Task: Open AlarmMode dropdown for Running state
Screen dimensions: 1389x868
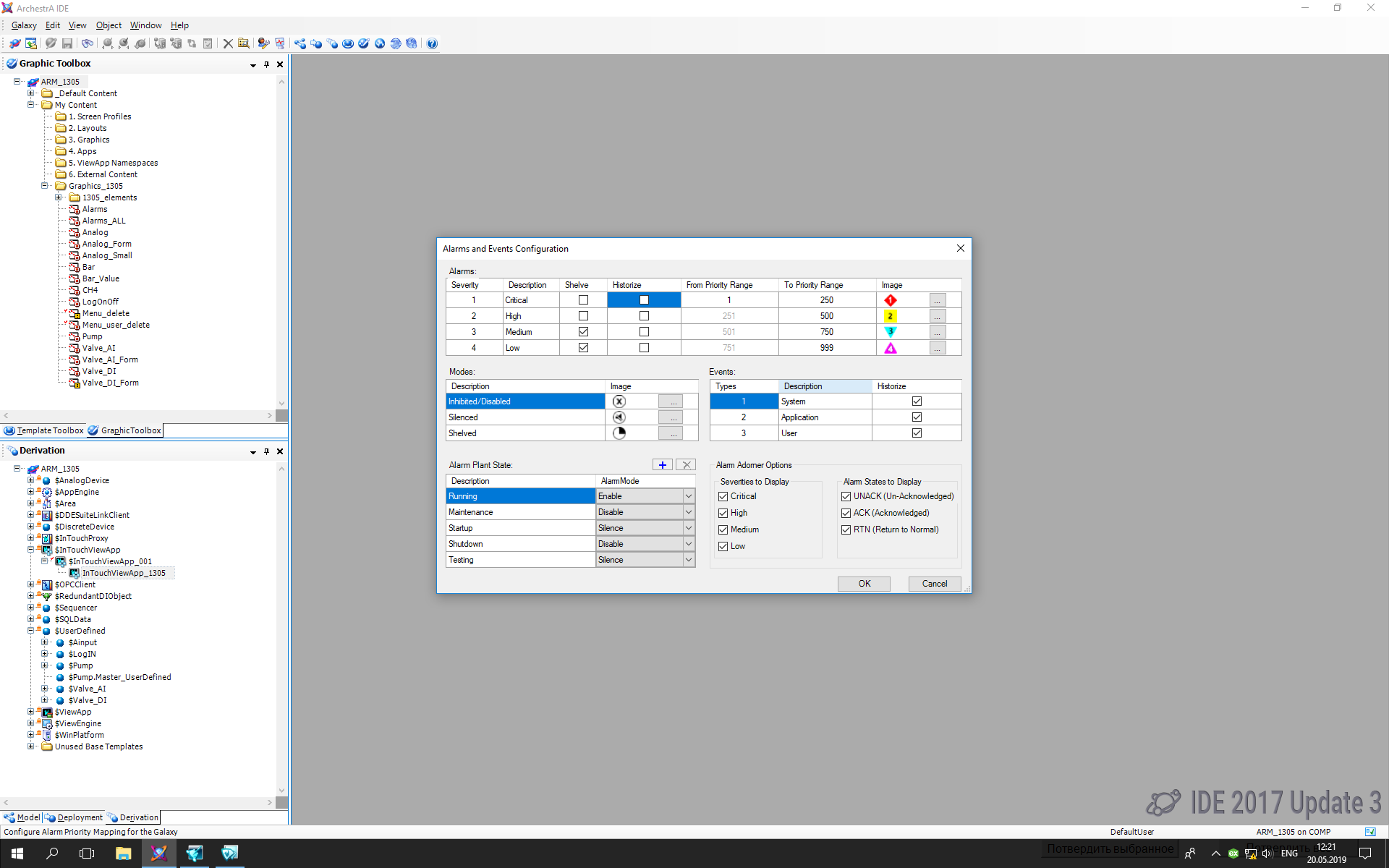Action: (688, 496)
